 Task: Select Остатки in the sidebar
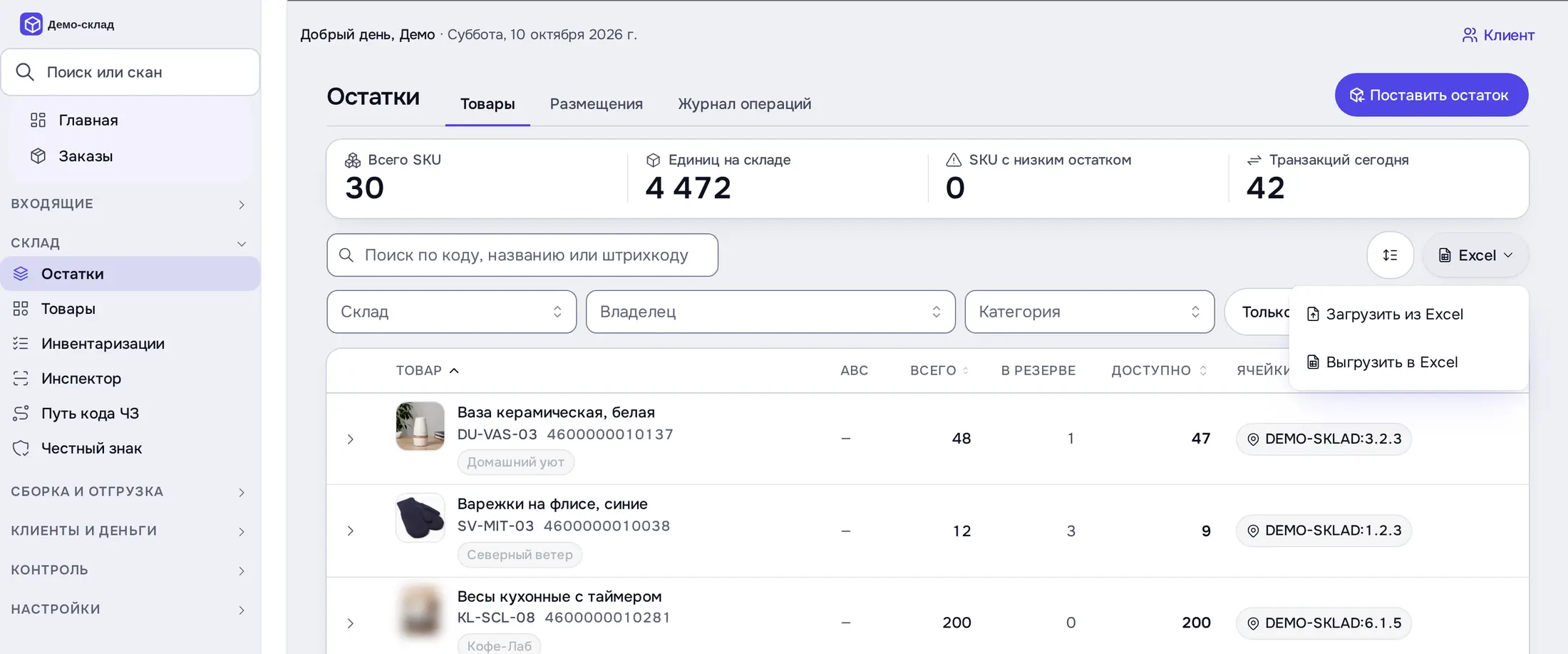(130, 274)
